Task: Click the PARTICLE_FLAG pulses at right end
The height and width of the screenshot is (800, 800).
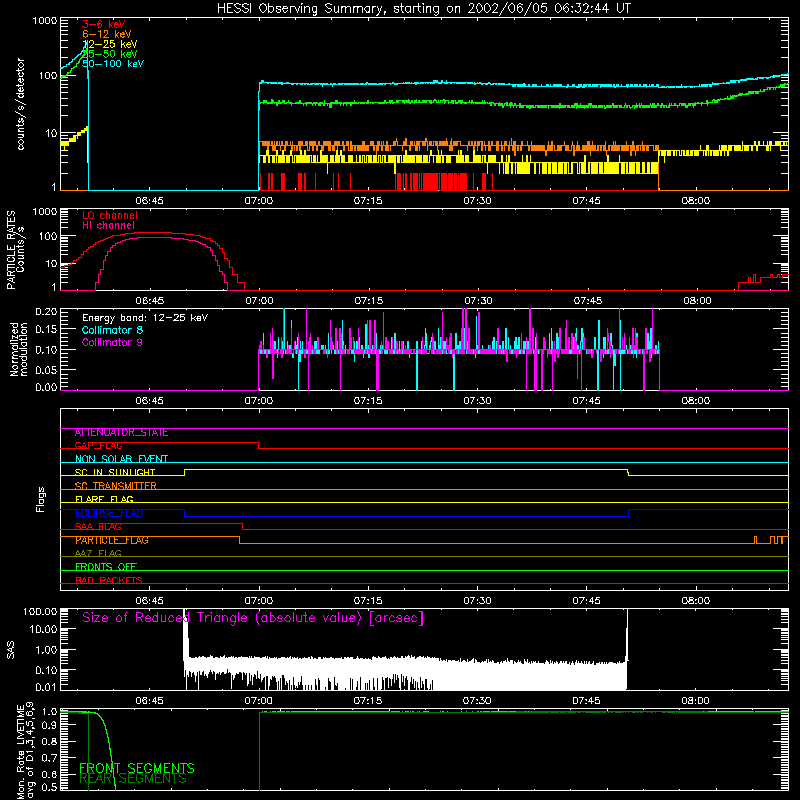Action: click(x=770, y=540)
